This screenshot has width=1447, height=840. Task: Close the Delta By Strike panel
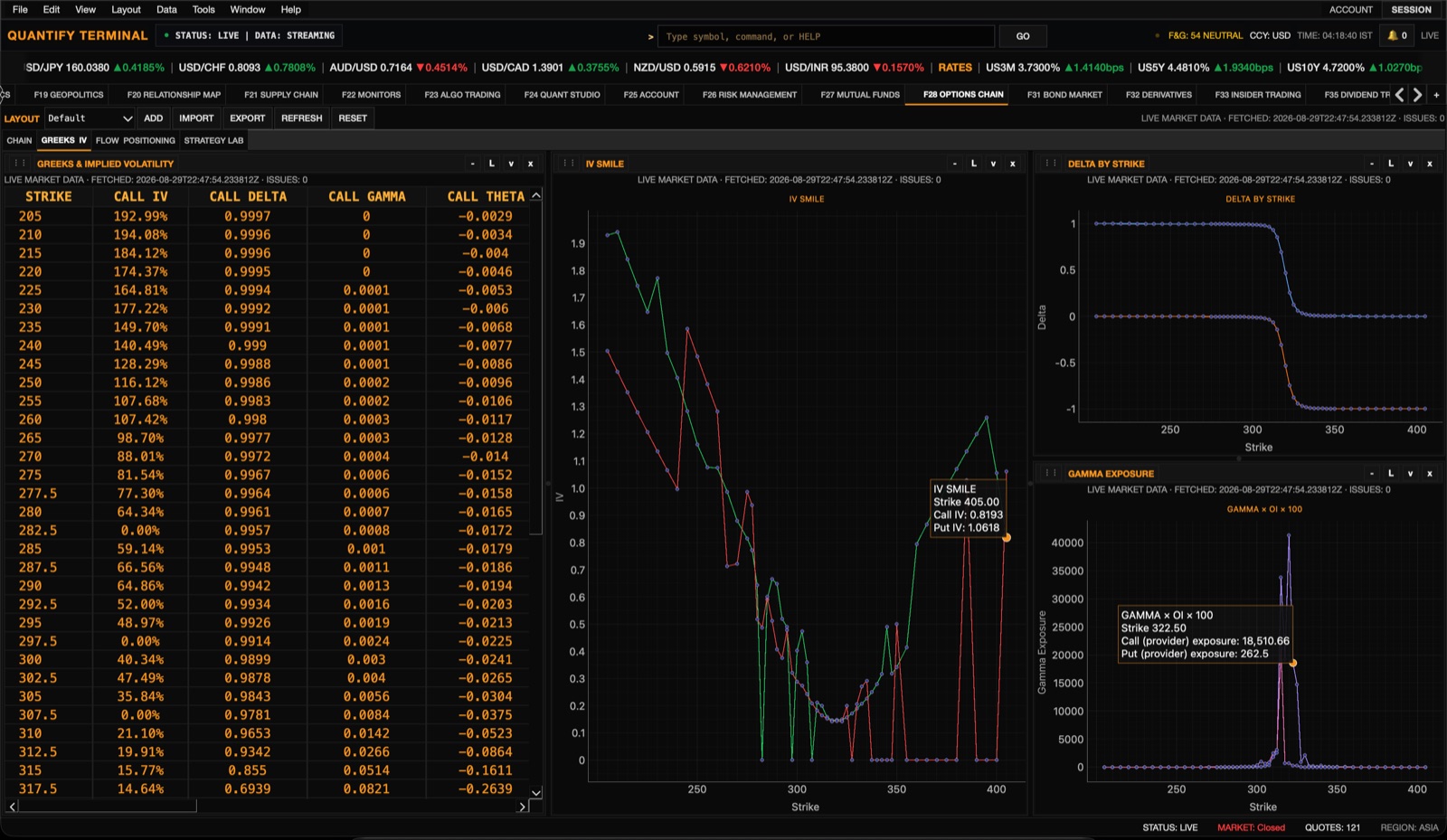1430,164
